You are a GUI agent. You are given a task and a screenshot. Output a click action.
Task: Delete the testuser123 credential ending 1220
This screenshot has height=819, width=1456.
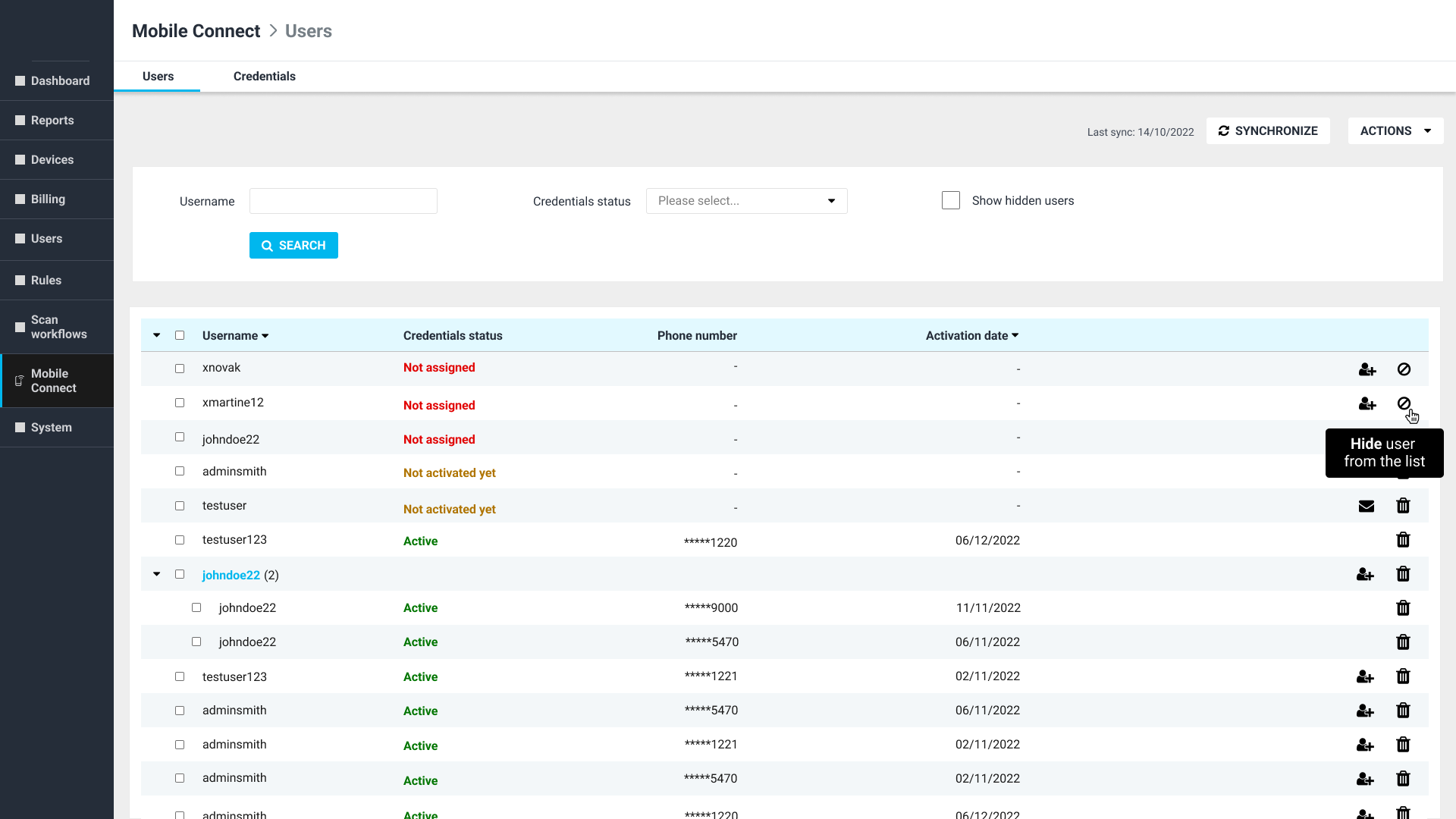click(1403, 540)
